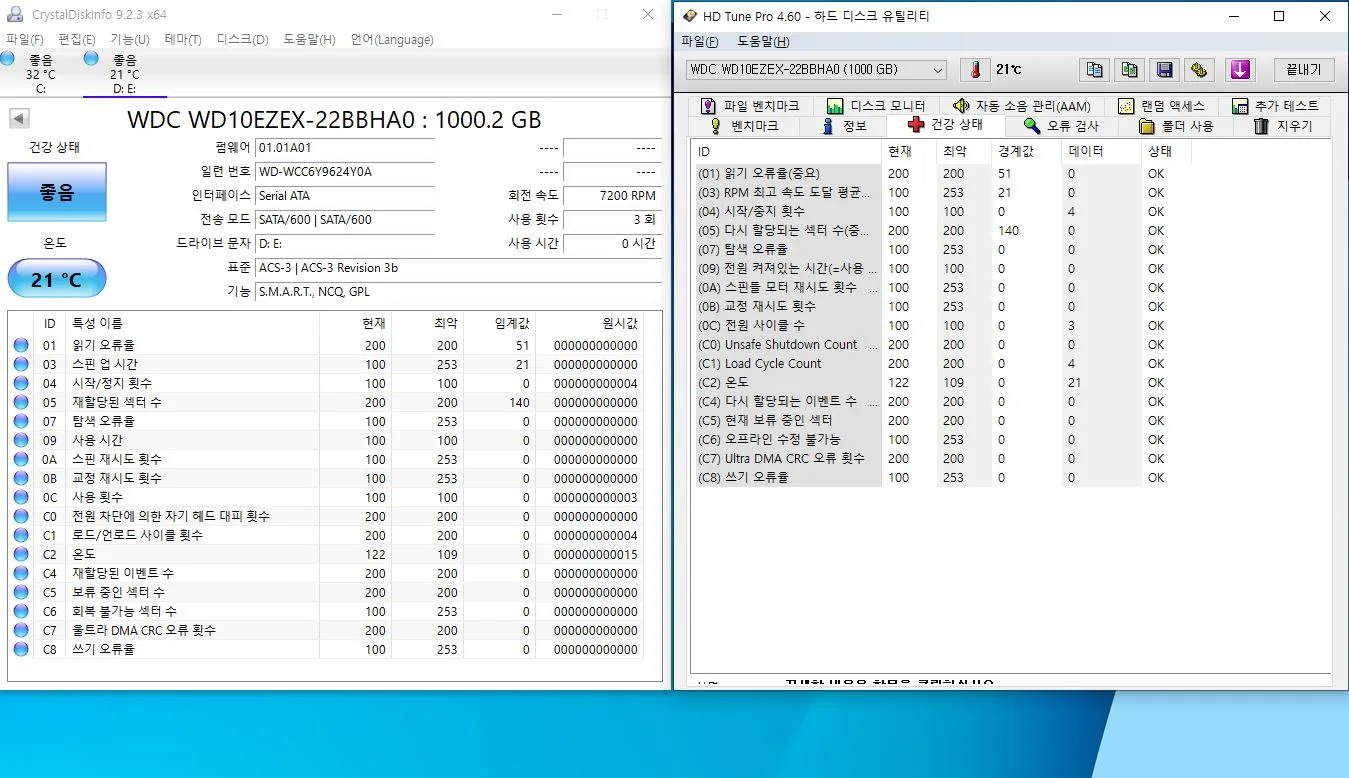Sort by 특성 이름 column header

pos(191,323)
